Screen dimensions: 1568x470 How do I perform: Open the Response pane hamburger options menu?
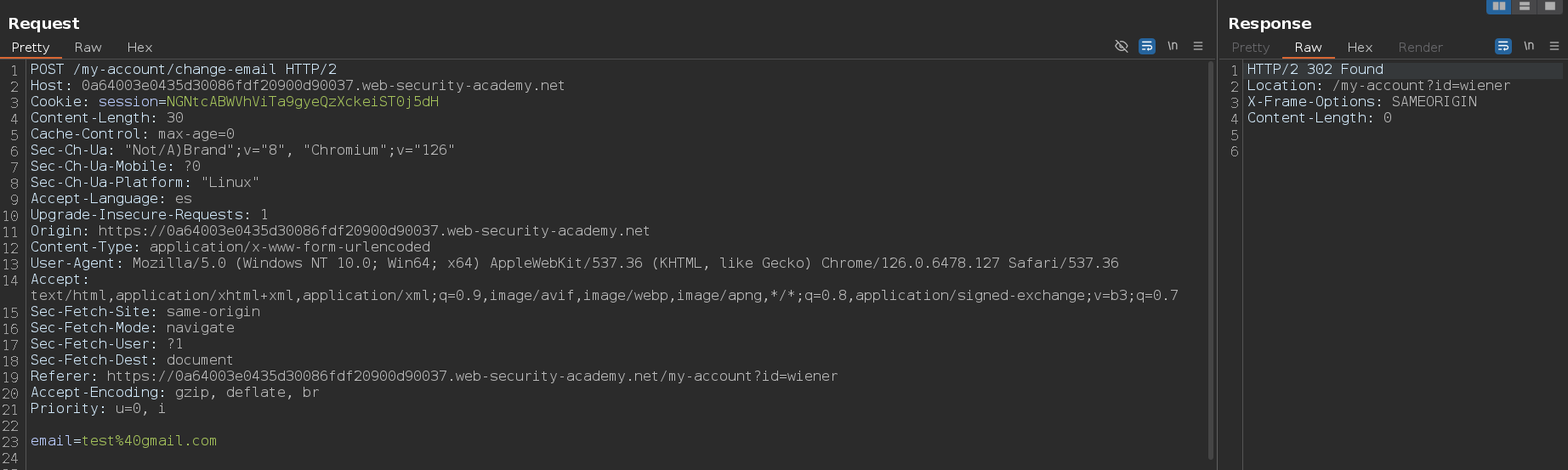[1554, 46]
